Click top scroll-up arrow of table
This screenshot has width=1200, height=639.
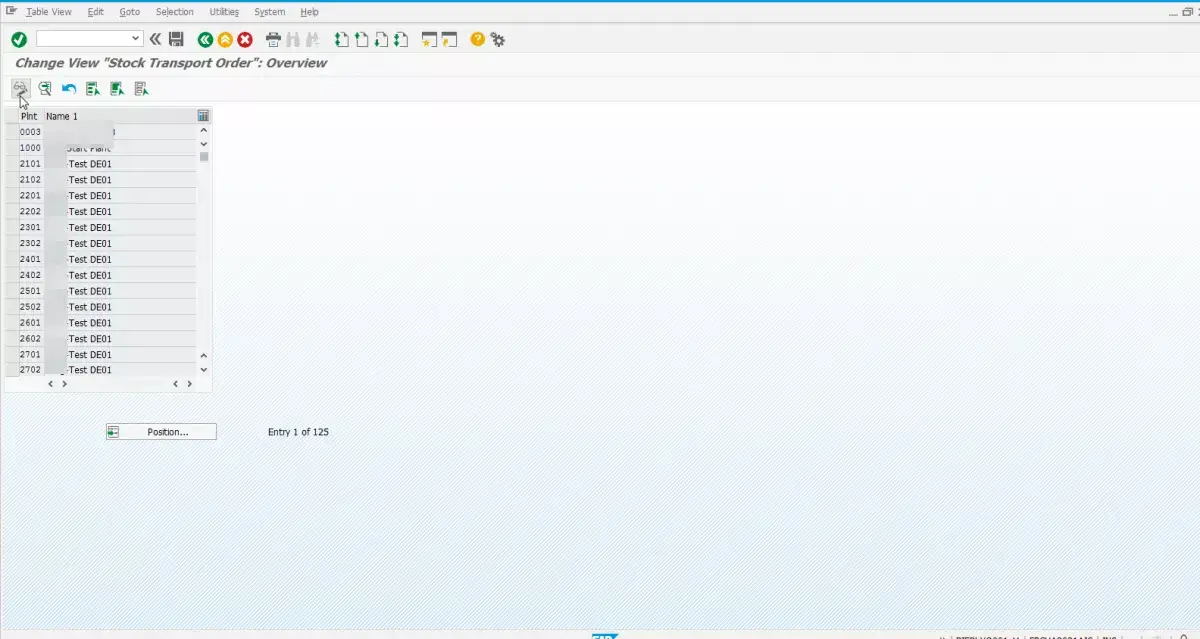coord(204,131)
